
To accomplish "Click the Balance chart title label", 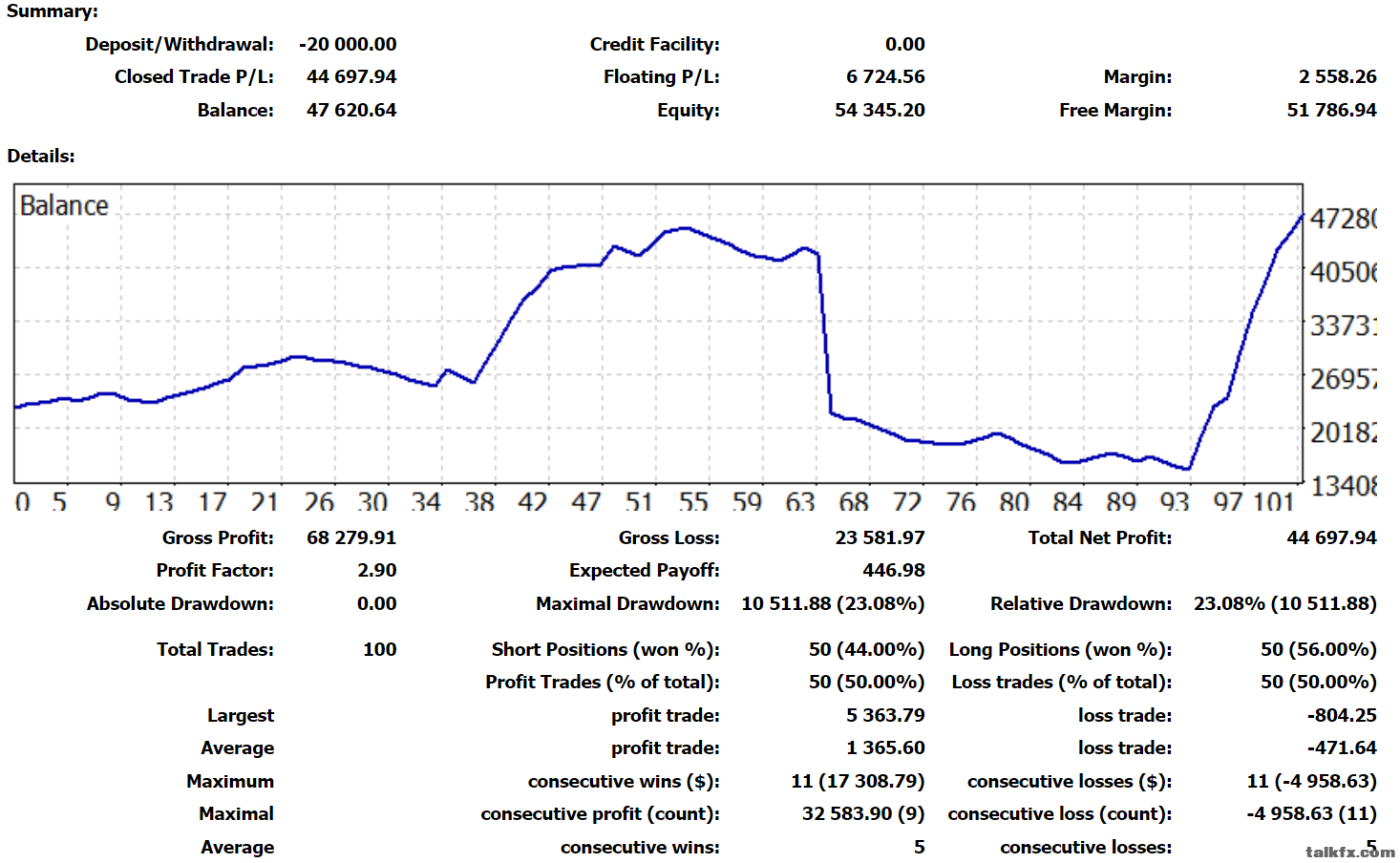I will [x=64, y=205].
